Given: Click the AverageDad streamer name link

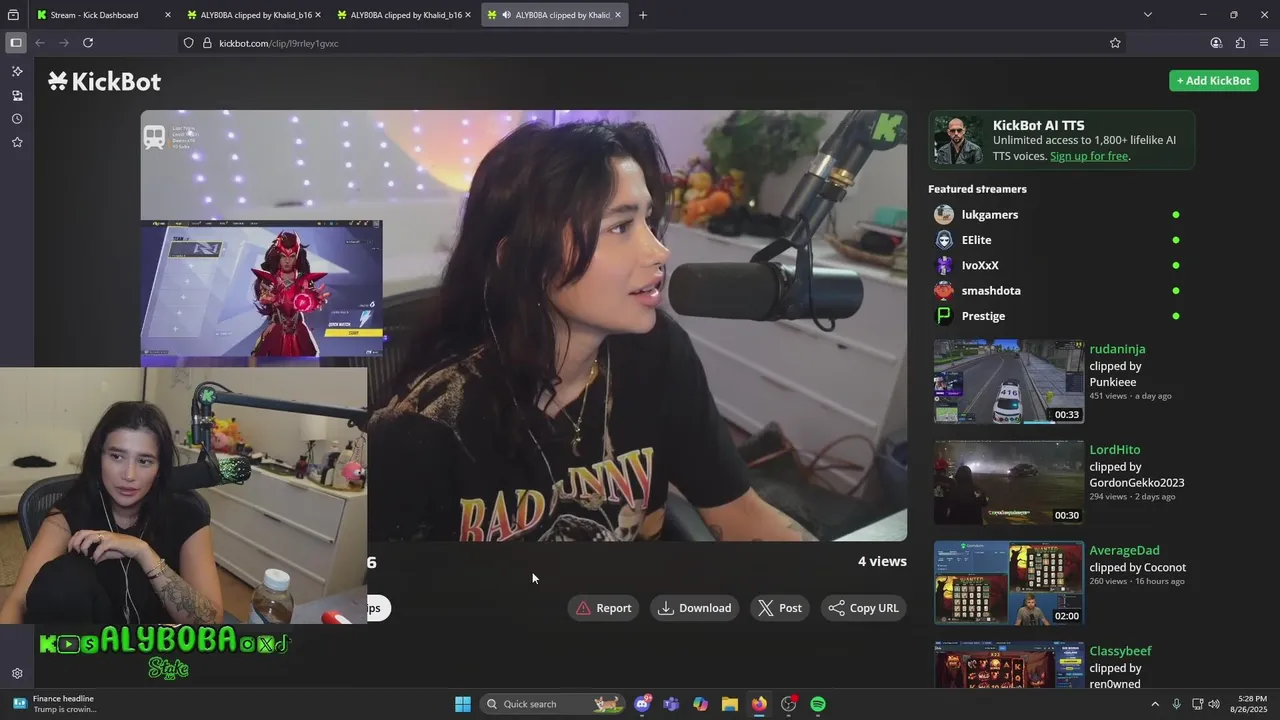Looking at the screenshot, I should tap(1124, 550).
